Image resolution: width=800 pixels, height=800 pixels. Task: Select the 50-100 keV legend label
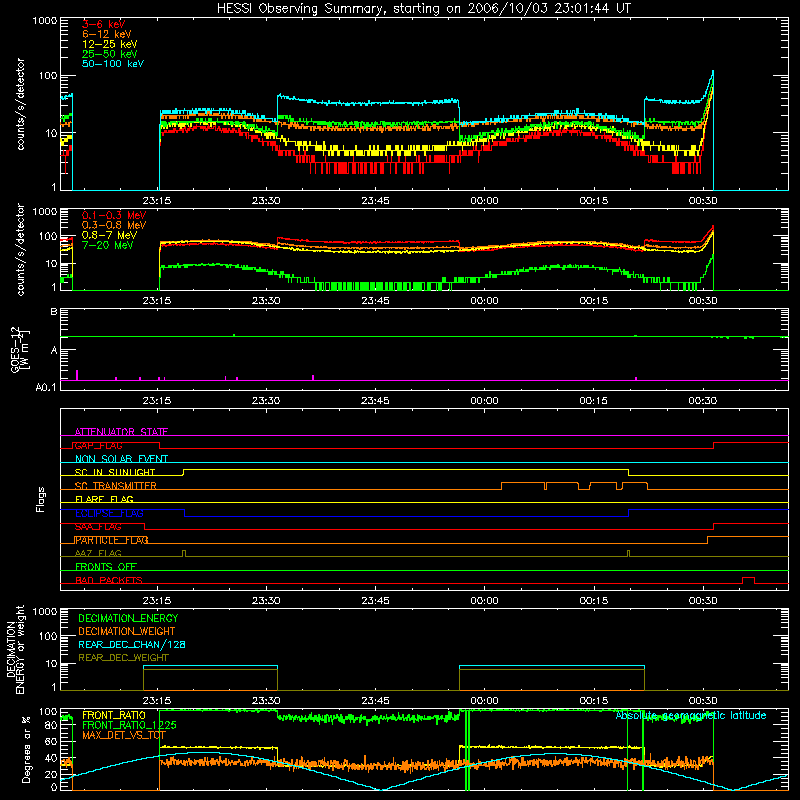pos(113,64)
